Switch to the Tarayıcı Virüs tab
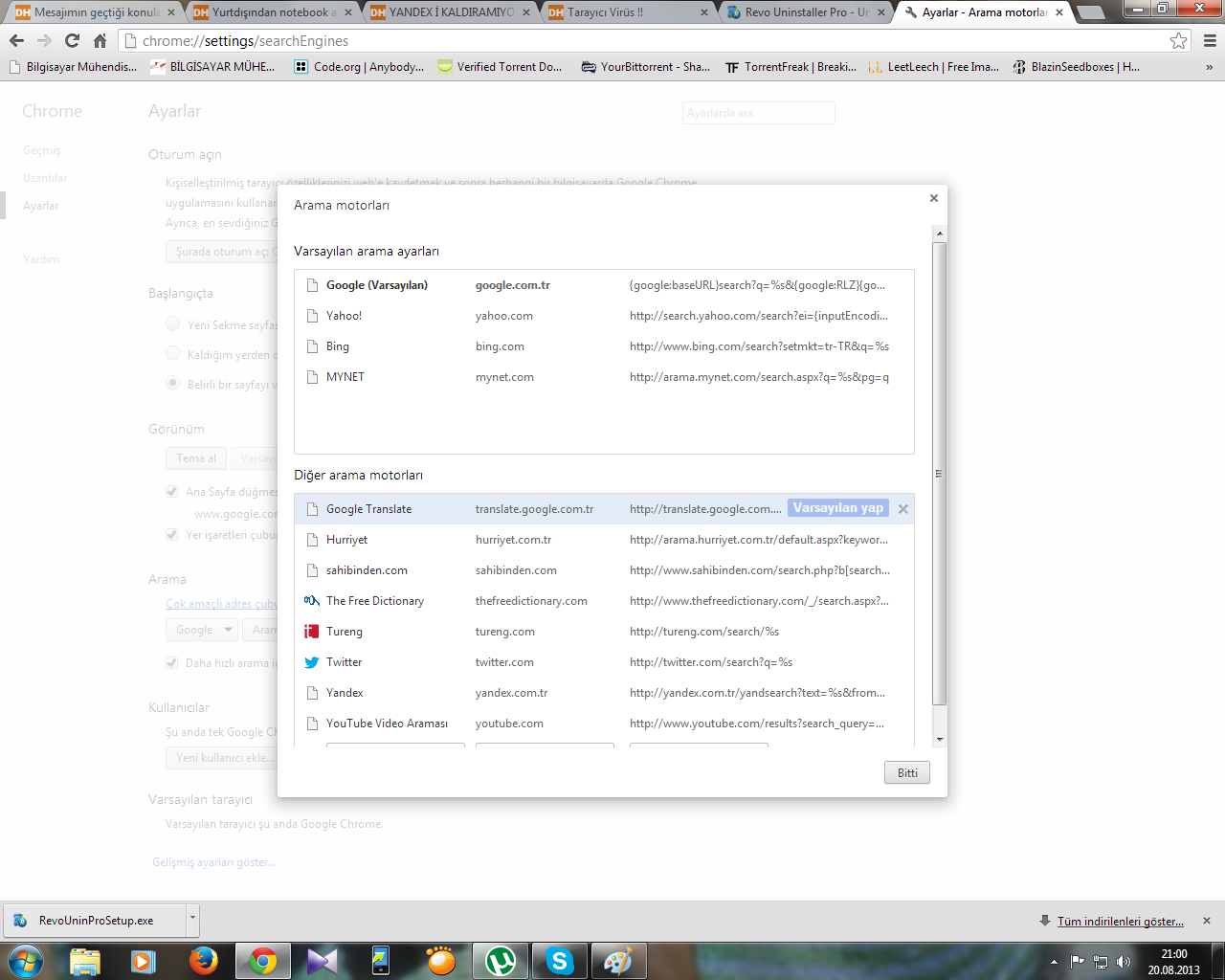 [626, 12]
